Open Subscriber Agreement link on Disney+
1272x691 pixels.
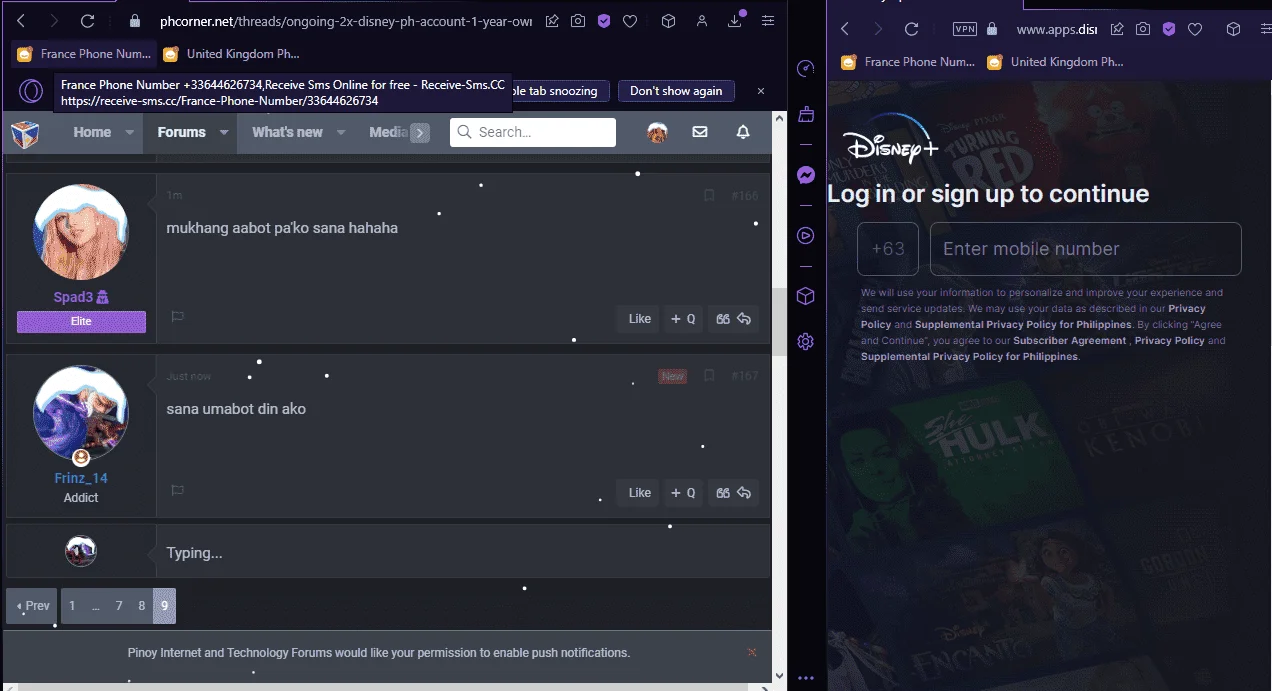(x=1070, y=341)
